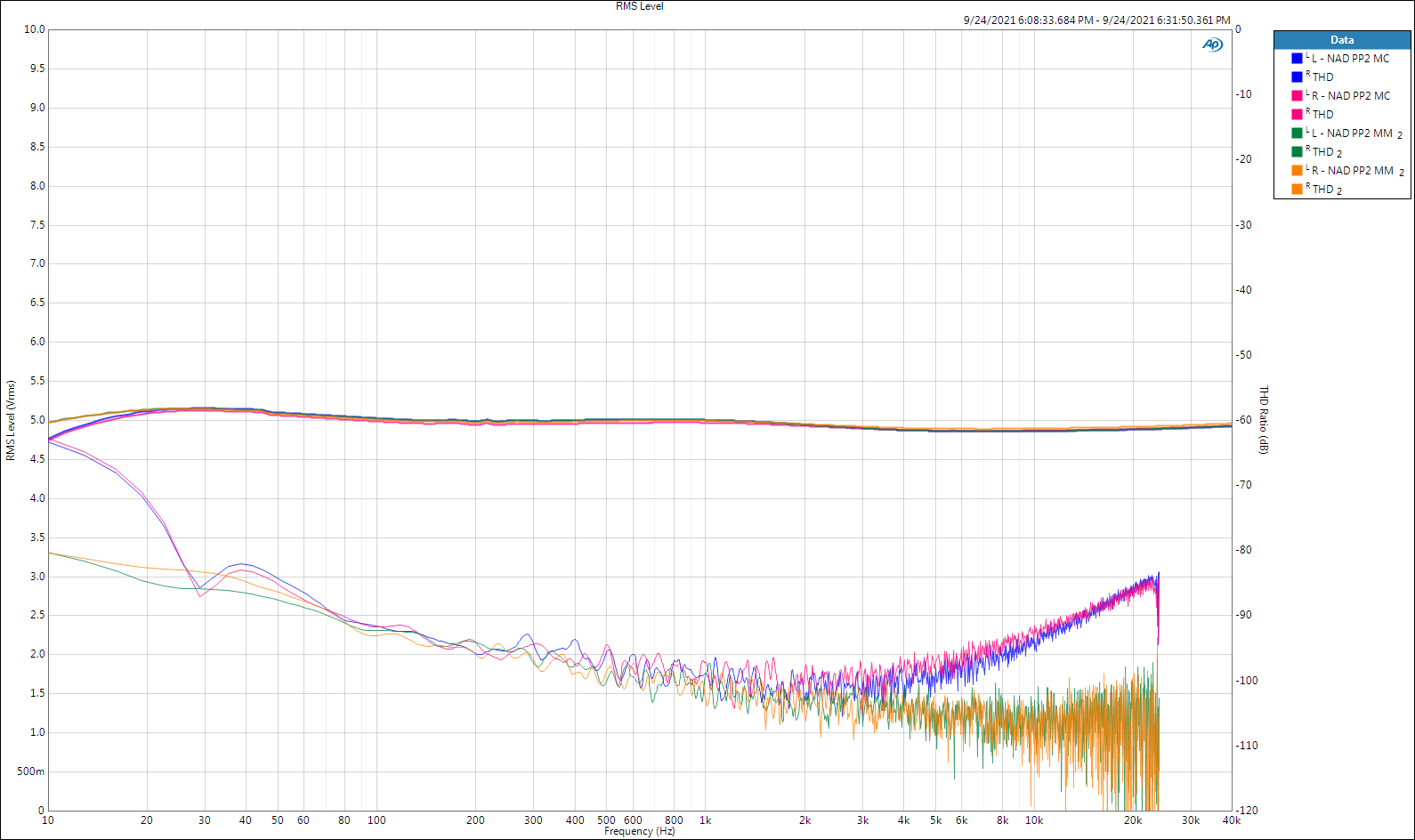This screenshot has width=1415, height=840.
Task: Click the 50 tick on the frequency axis
Action: [278, 820]
